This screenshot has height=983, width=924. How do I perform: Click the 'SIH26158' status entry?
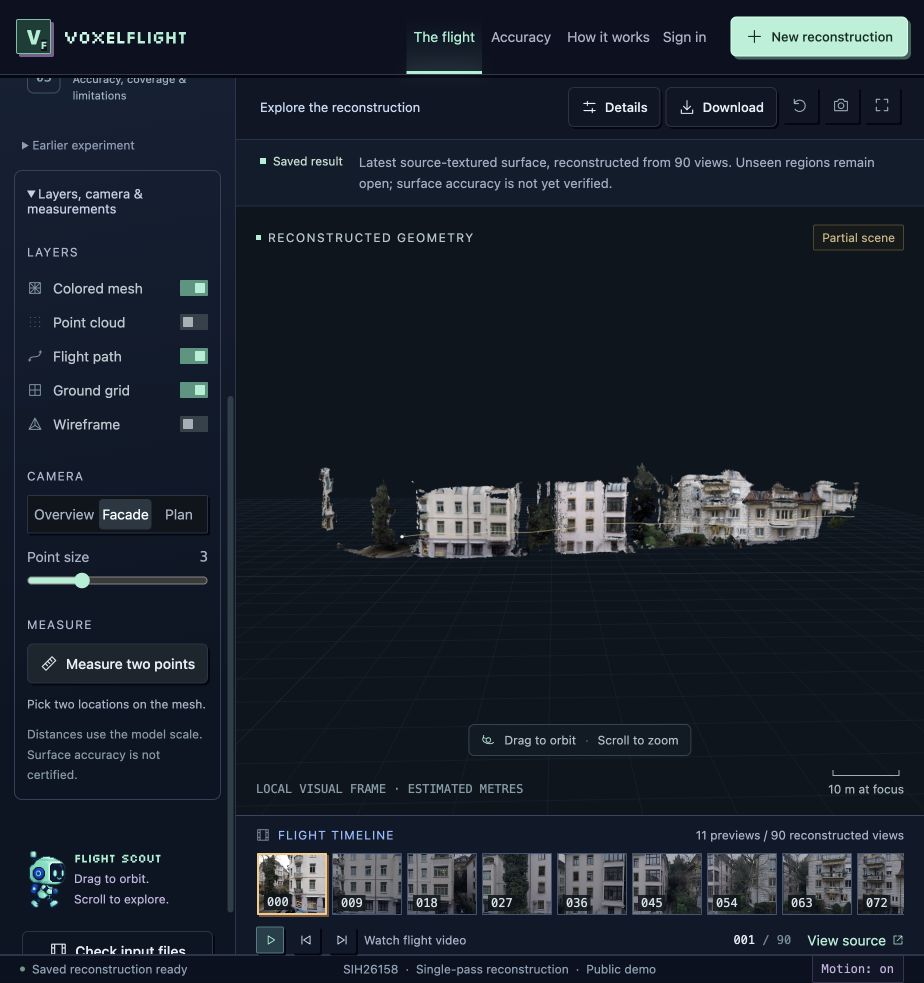click(x=370, y=969)
